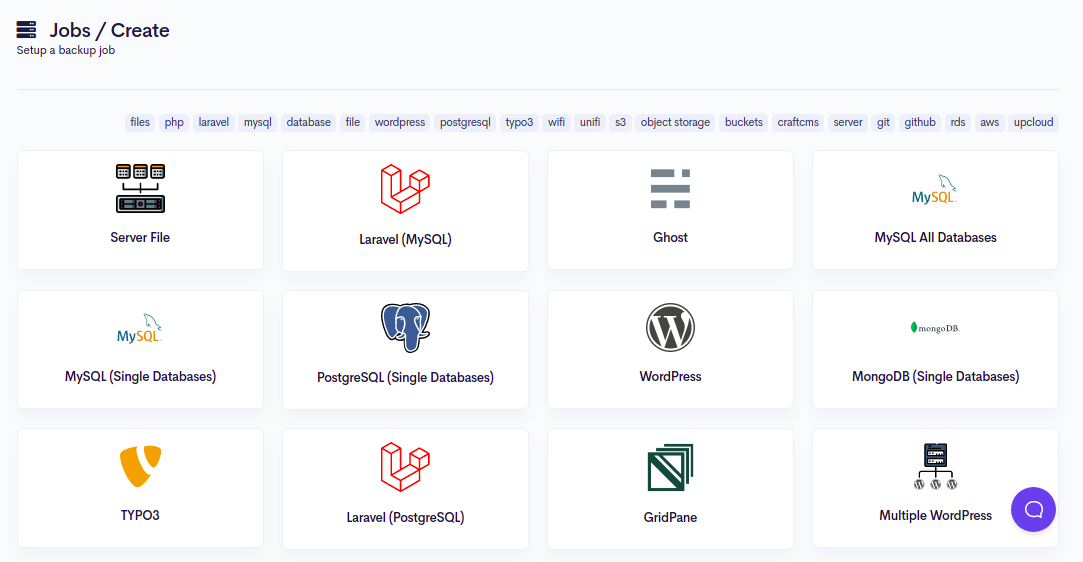Filter by the 'github' tag
The image size is (1083, 562).
tap(920, 122)
